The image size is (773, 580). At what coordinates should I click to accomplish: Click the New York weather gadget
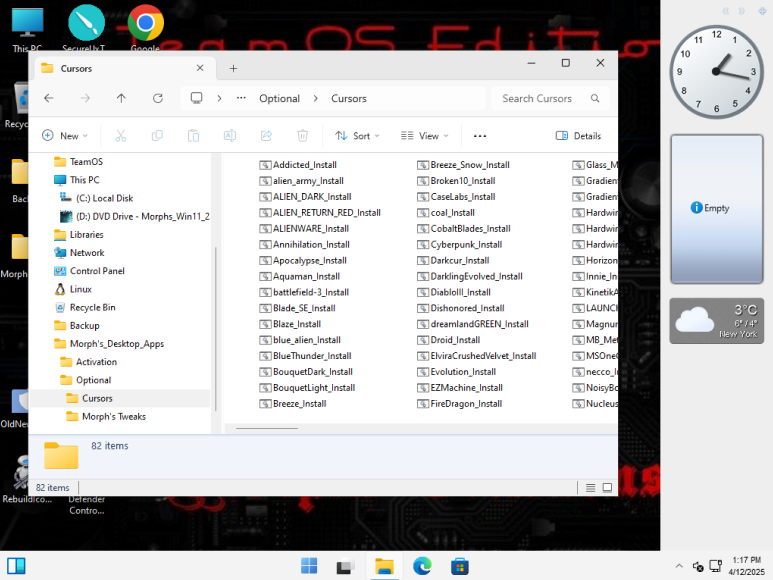click(716, 321)
